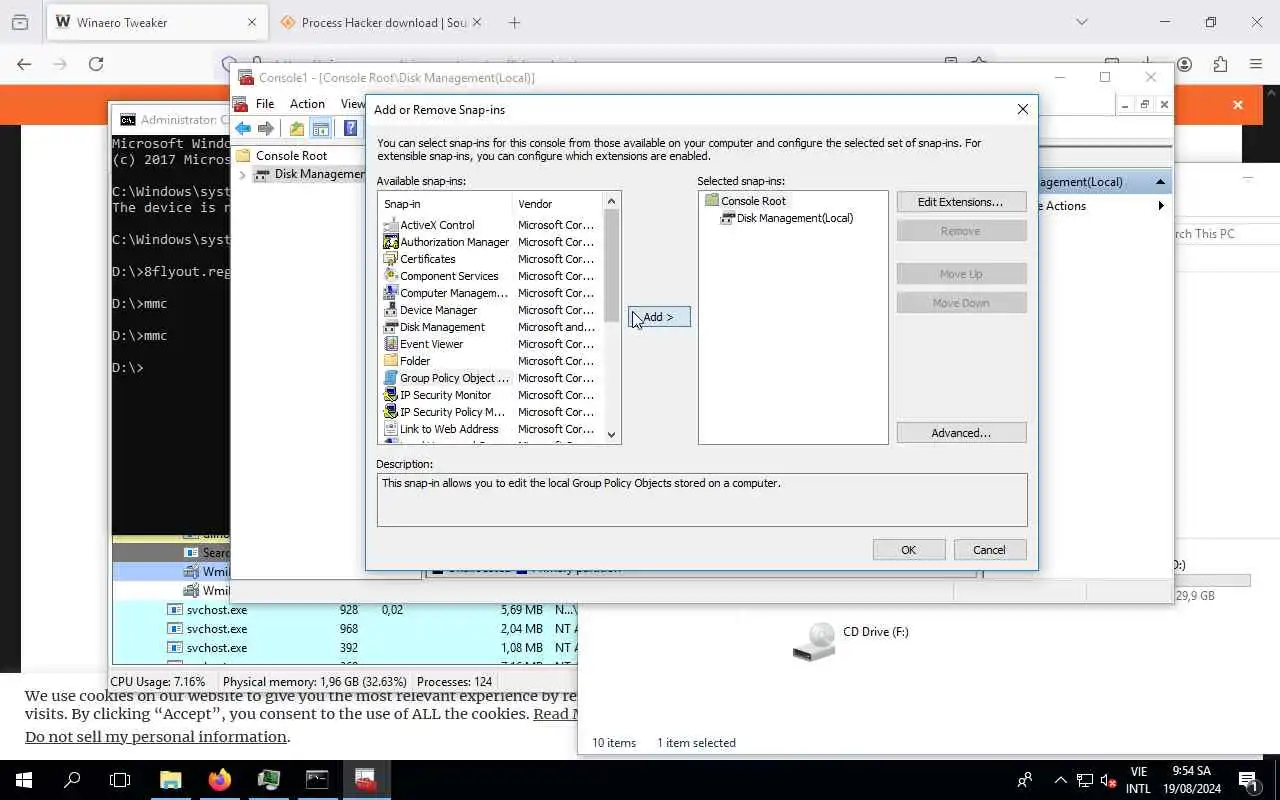The width and height of the screenshot is (1280, 800).
Task: Select Disk Management(Local) in Selected snap-ins
Action: (x=787, y=218)
